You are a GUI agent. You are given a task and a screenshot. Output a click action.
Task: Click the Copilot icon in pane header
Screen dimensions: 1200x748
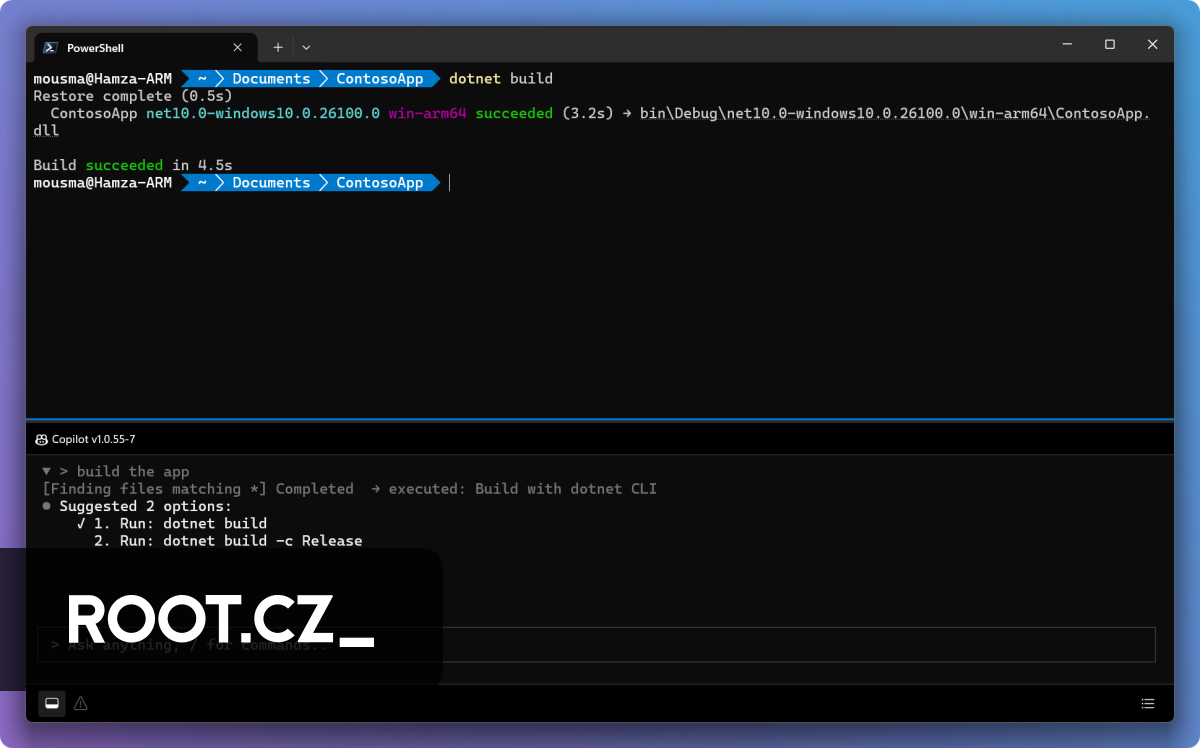(41, 439)
